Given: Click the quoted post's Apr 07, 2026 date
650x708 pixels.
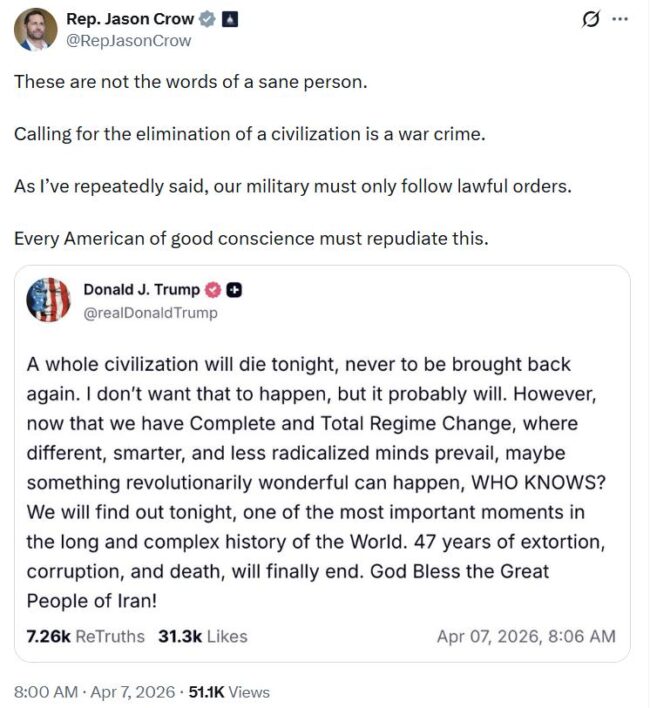Looking at the screenshot, I should (x=526, y=636).
